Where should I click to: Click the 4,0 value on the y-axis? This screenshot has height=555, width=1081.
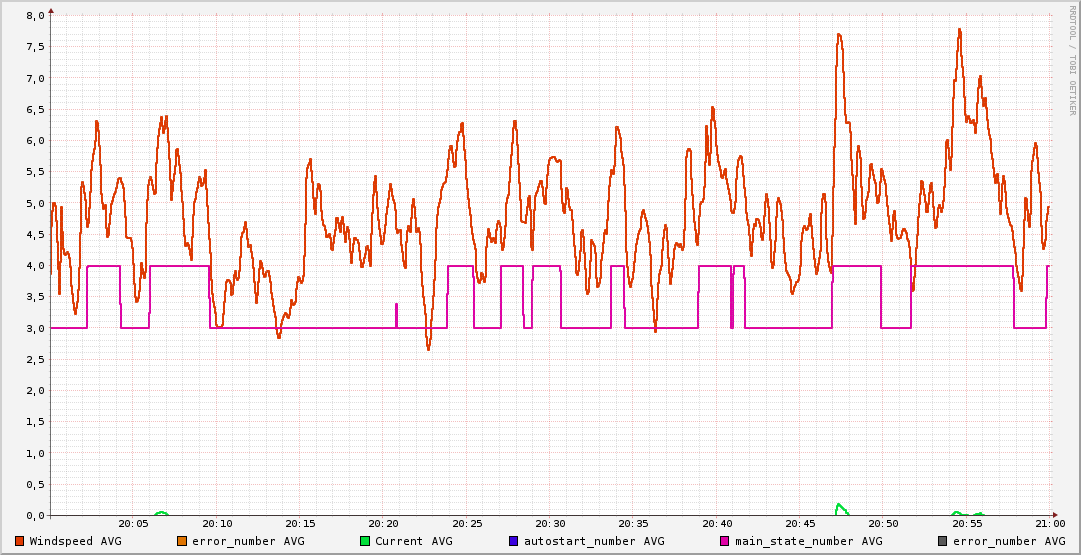pos(34,266)
